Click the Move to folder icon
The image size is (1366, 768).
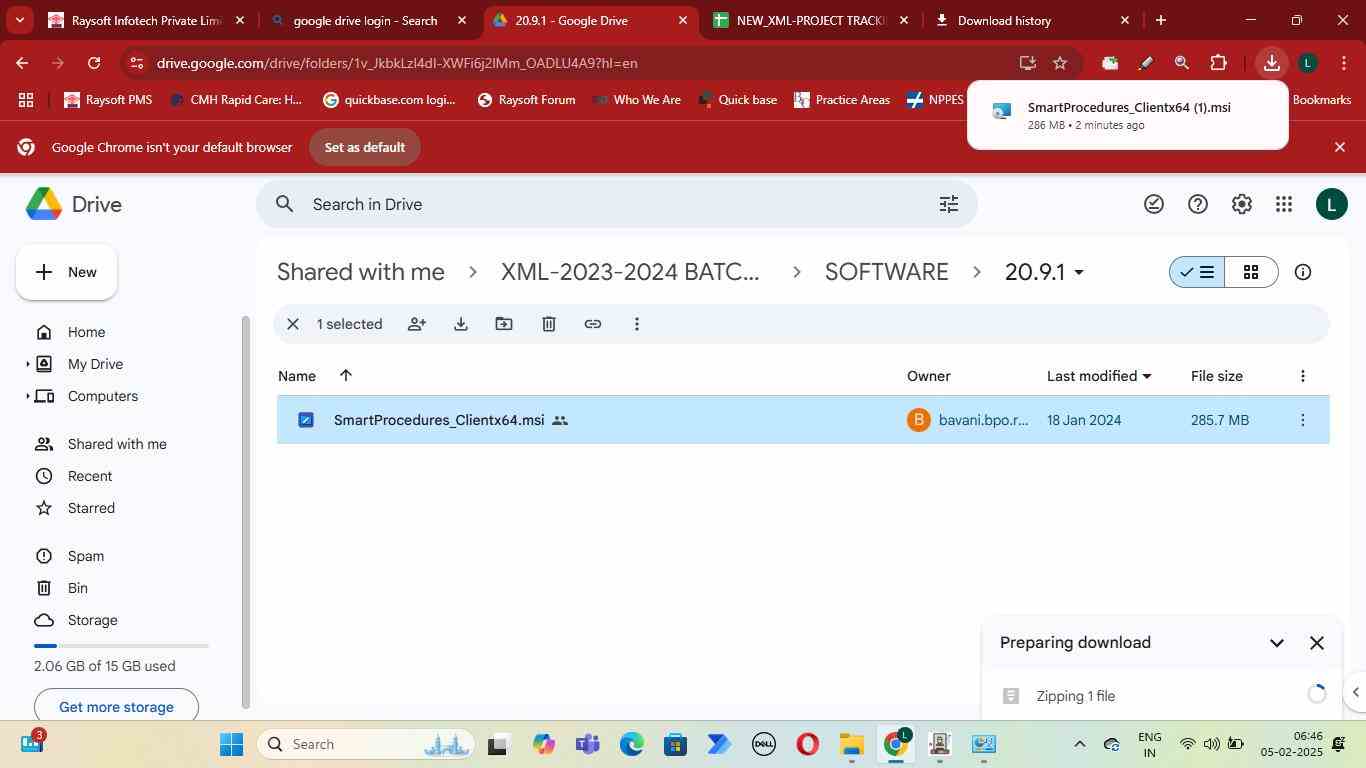click(504, 324)
